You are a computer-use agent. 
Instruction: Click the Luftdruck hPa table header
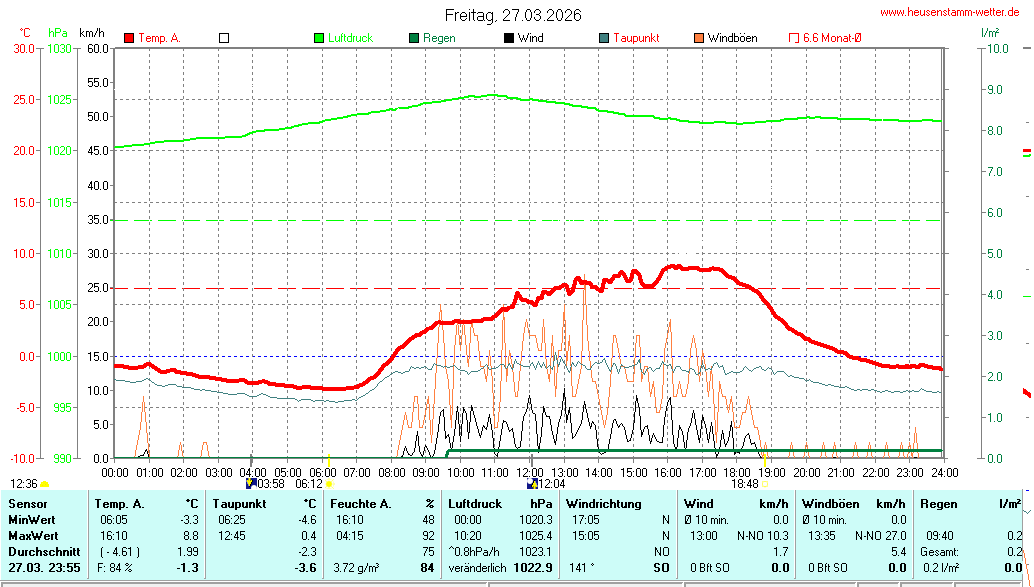coord(500,504)
